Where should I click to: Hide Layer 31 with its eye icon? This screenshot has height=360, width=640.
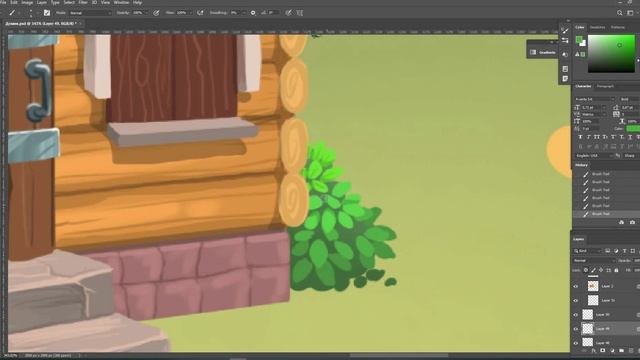[576, 301]
